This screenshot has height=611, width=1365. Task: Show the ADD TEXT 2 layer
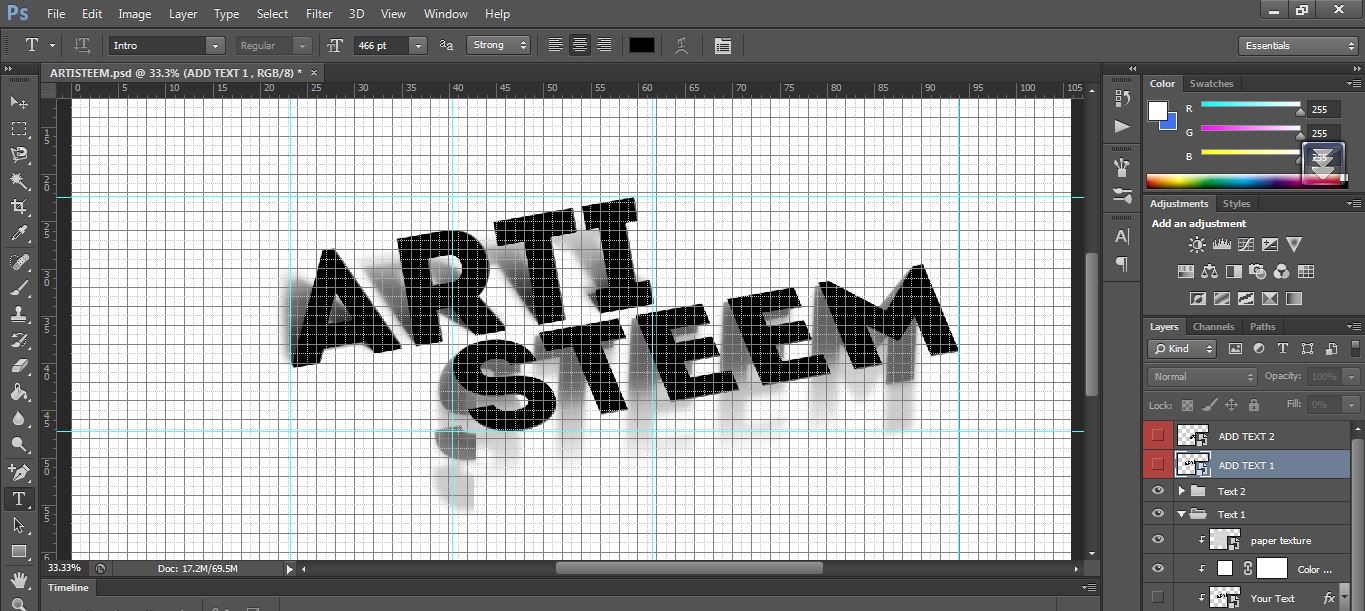[1158, 436]
